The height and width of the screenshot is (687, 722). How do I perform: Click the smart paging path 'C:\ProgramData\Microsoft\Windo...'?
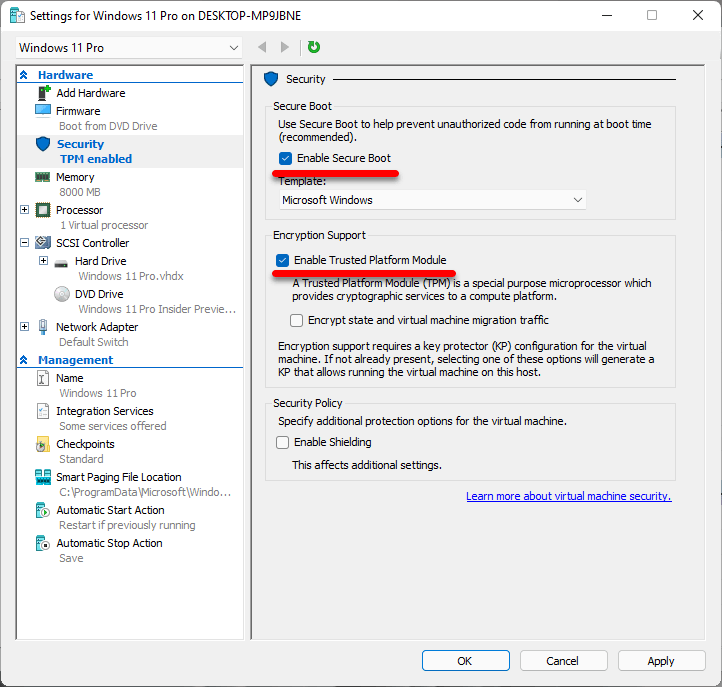point(145,492)
